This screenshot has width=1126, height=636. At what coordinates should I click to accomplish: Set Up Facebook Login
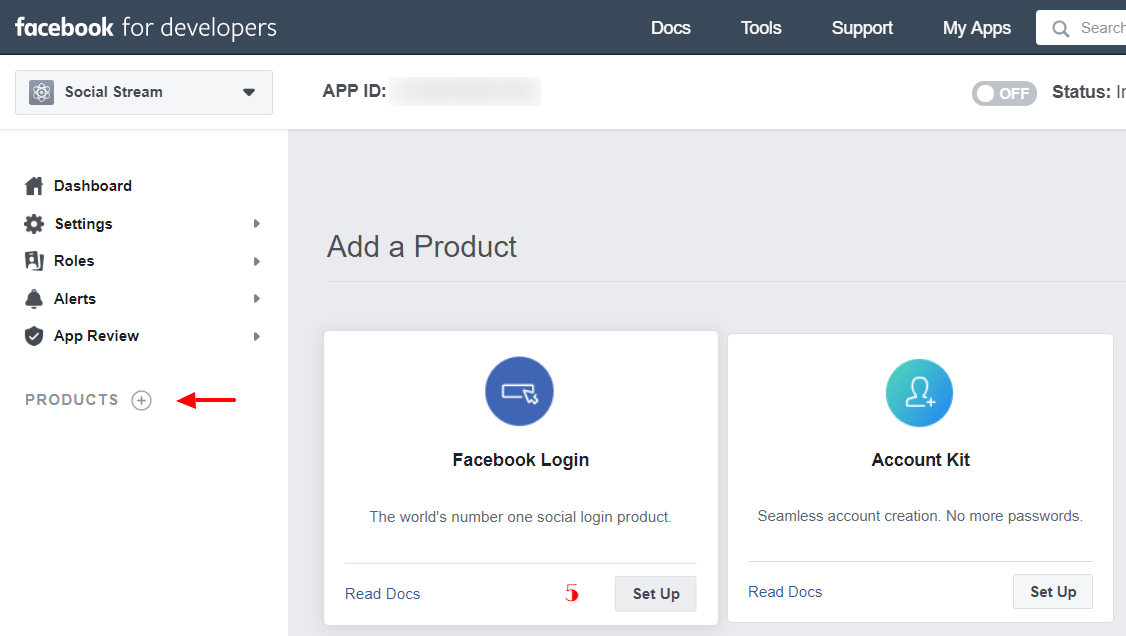pyautogui.click(x=656, y=594)
